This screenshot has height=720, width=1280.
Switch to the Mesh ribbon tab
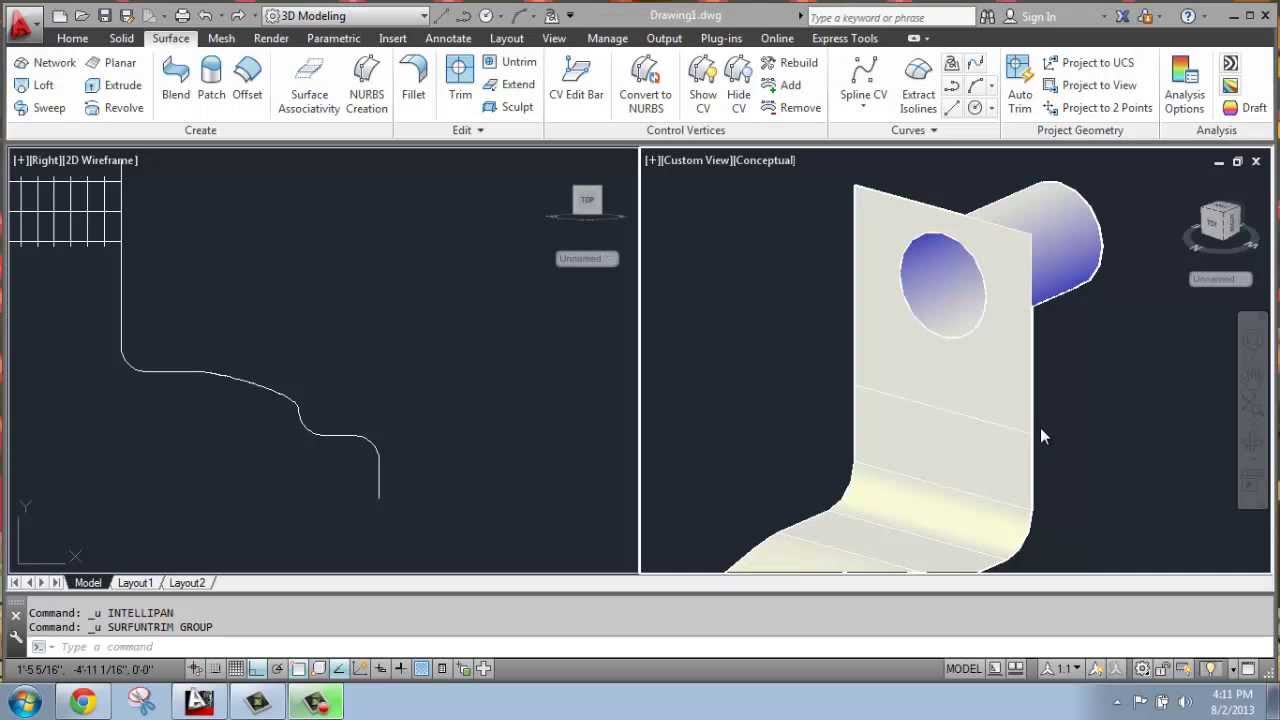point(221,38)
